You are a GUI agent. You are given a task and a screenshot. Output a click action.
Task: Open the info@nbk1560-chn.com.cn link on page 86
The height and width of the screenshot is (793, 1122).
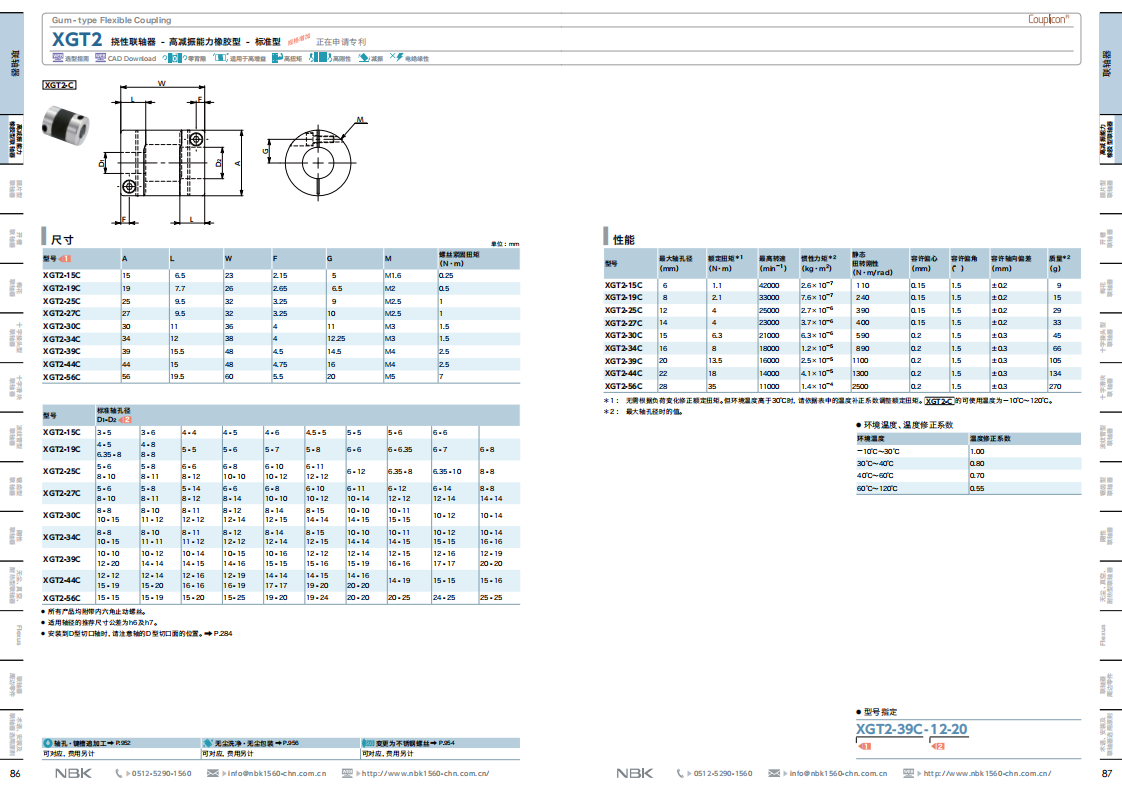click(x=276, y=774)
